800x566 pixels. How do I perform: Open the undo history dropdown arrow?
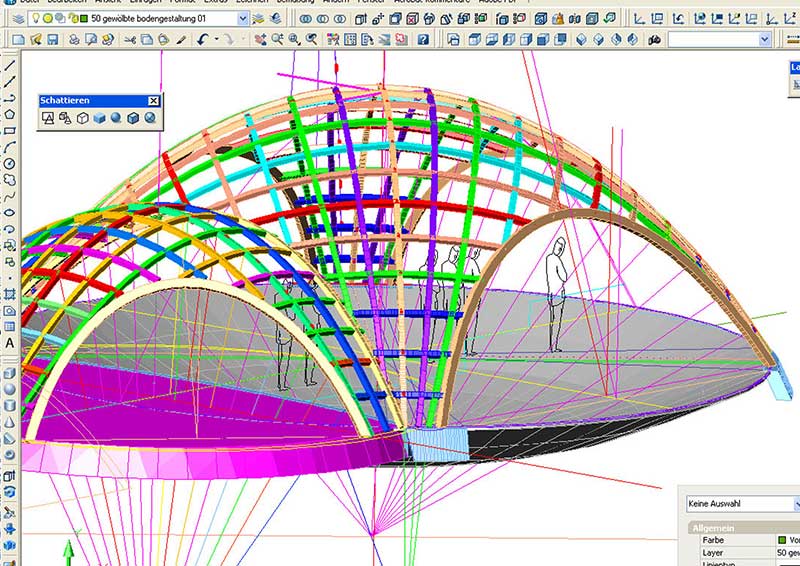click(217, 39)
